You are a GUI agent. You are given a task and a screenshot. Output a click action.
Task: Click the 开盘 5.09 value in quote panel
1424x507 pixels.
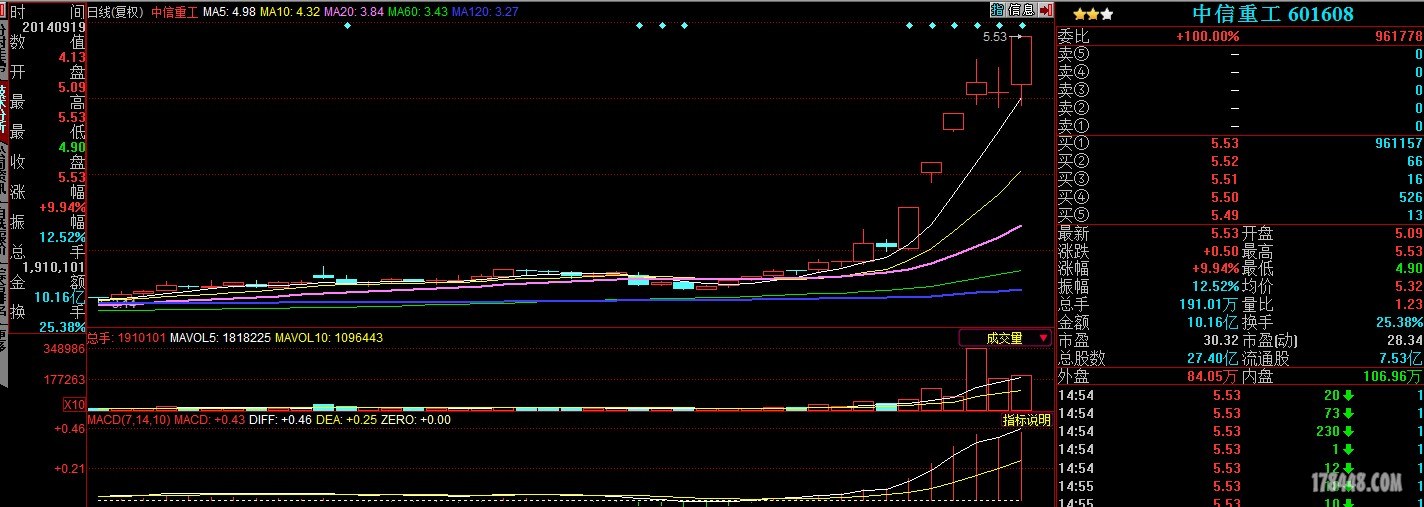click(x=1407, y=232)
